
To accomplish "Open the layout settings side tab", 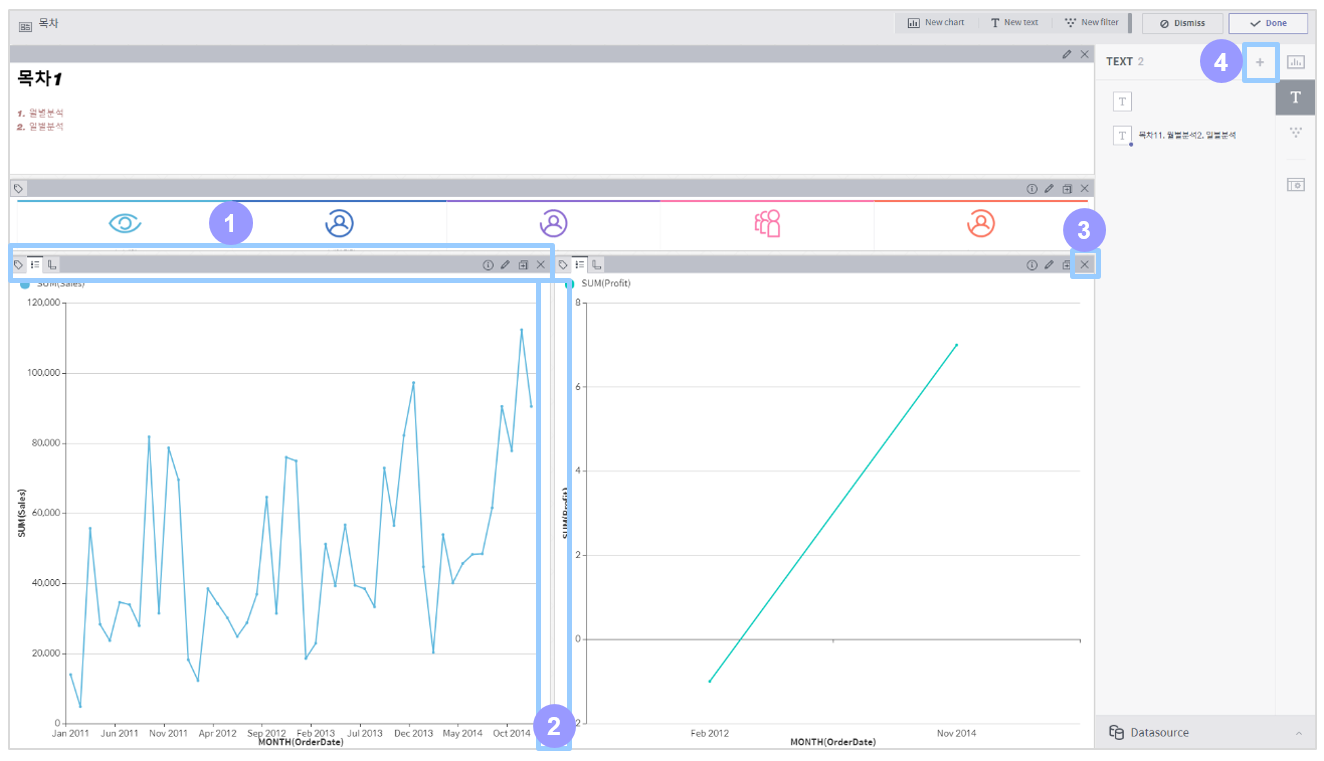I will tap(1295, 185).
